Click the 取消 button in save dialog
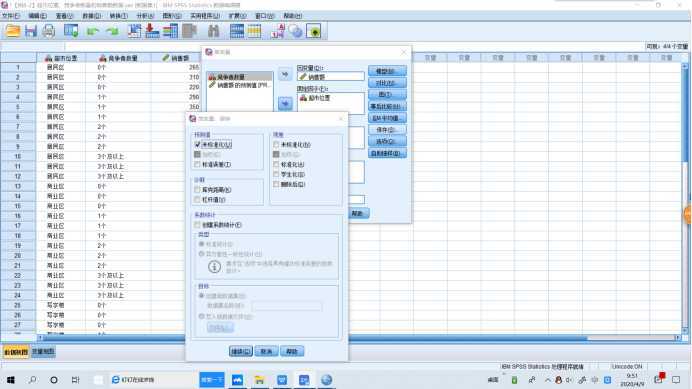Image resolution: width=692 pixels, height=389 pixels. point(266,351)
